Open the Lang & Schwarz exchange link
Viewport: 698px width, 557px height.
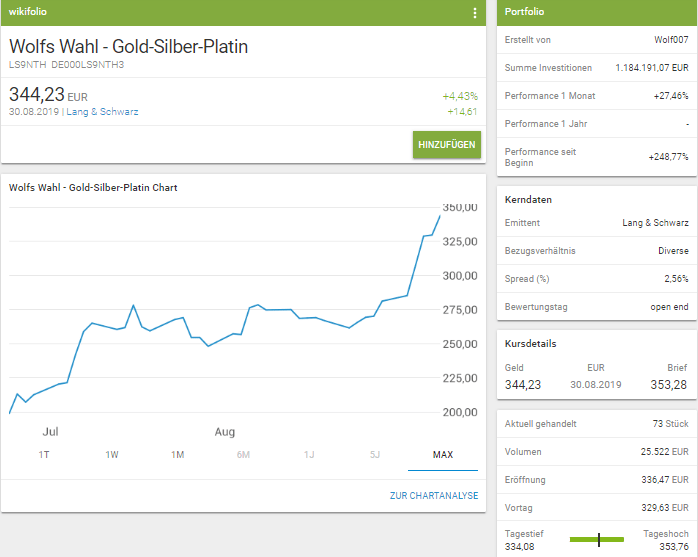[102, 112]
